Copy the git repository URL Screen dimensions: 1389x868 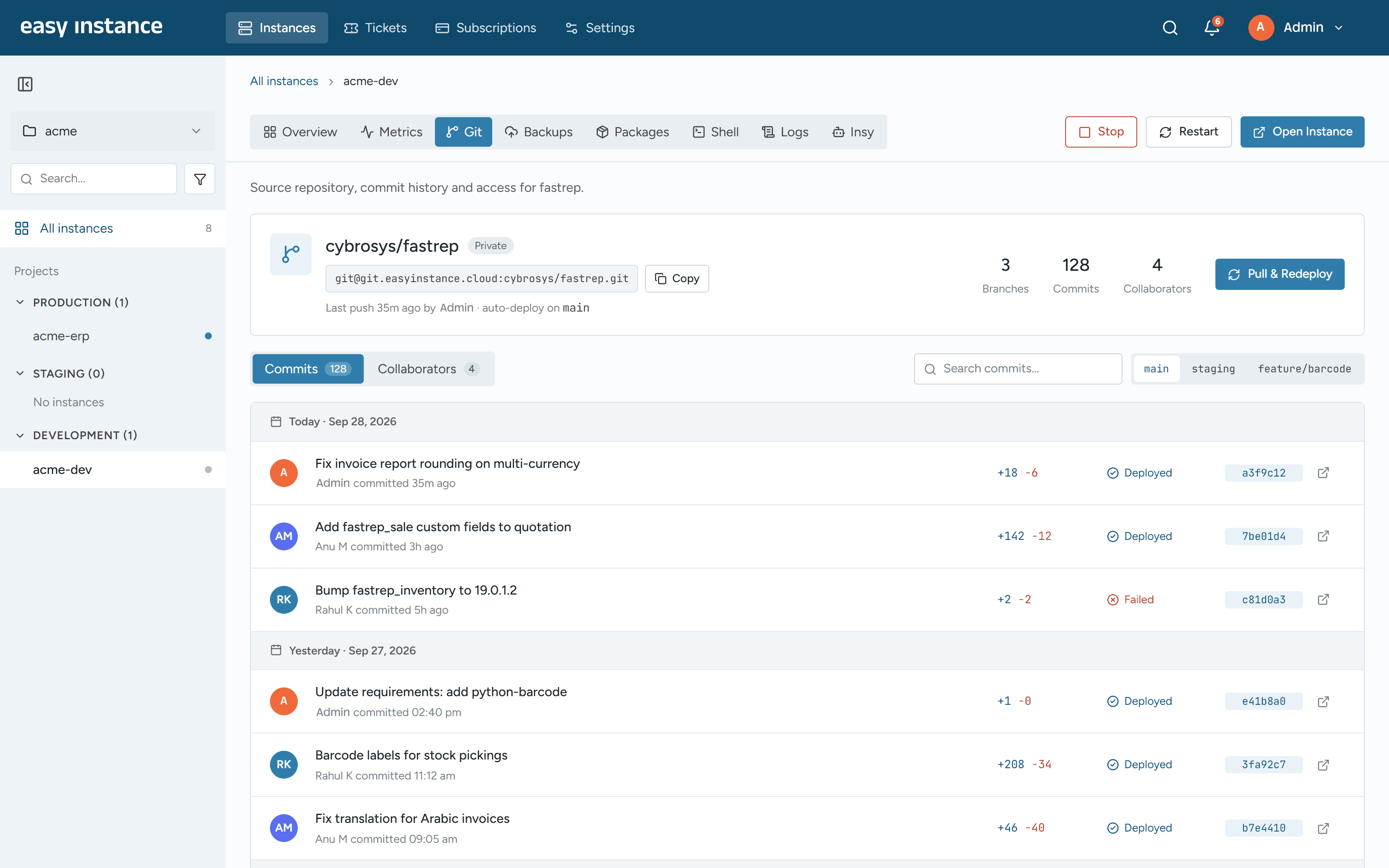677,279
